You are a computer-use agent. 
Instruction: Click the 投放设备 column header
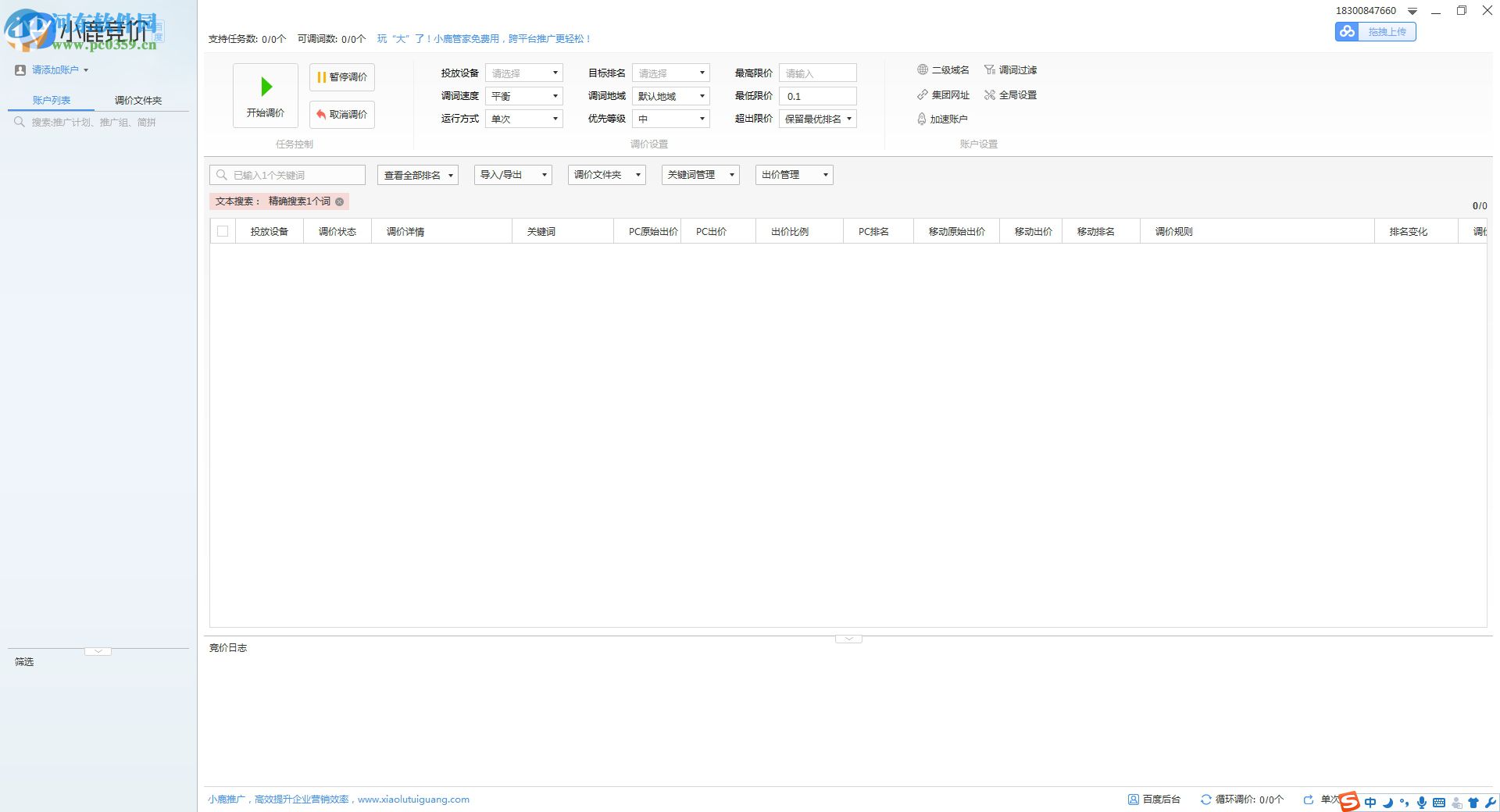click(x=270, y=231)
